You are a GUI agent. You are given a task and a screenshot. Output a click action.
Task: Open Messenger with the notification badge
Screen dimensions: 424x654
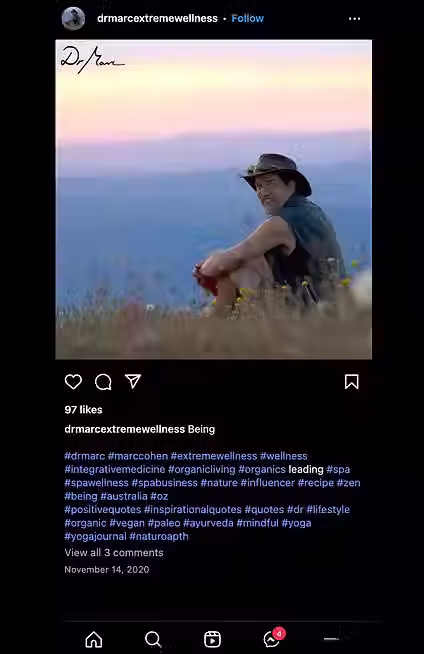(x=273, y=638)
